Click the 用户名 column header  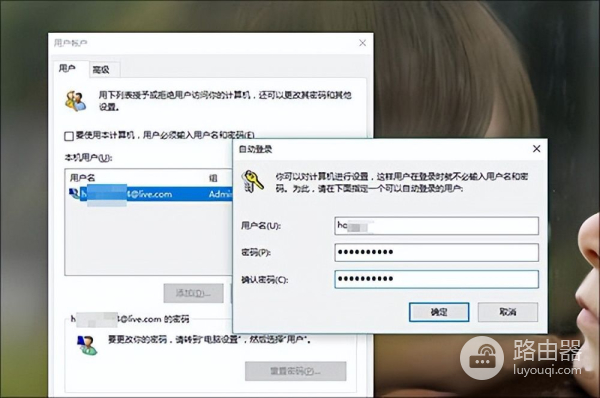82,178
